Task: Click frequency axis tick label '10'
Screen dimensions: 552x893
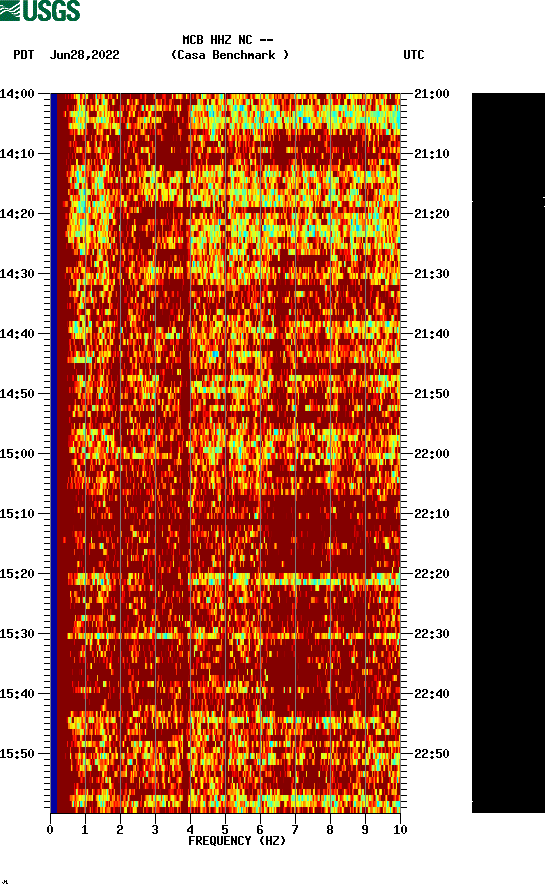Action: [x=400, y=830]
